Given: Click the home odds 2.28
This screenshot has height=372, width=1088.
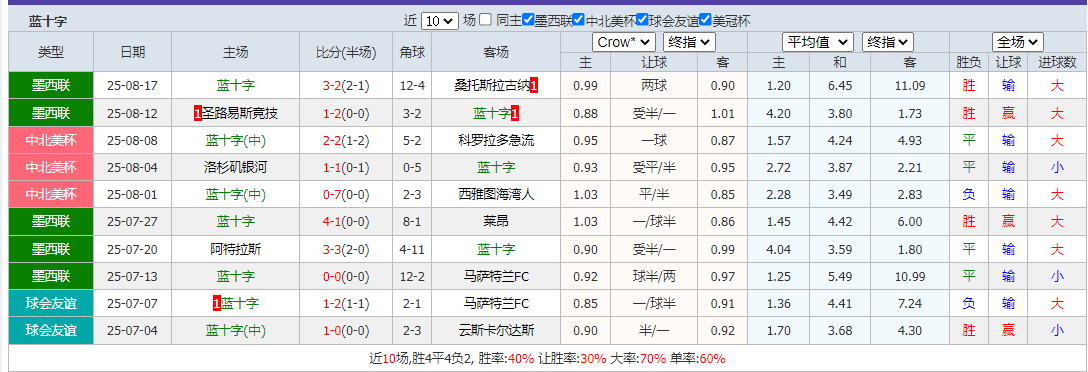Looking at the screenshot, I should click(779, 195).
